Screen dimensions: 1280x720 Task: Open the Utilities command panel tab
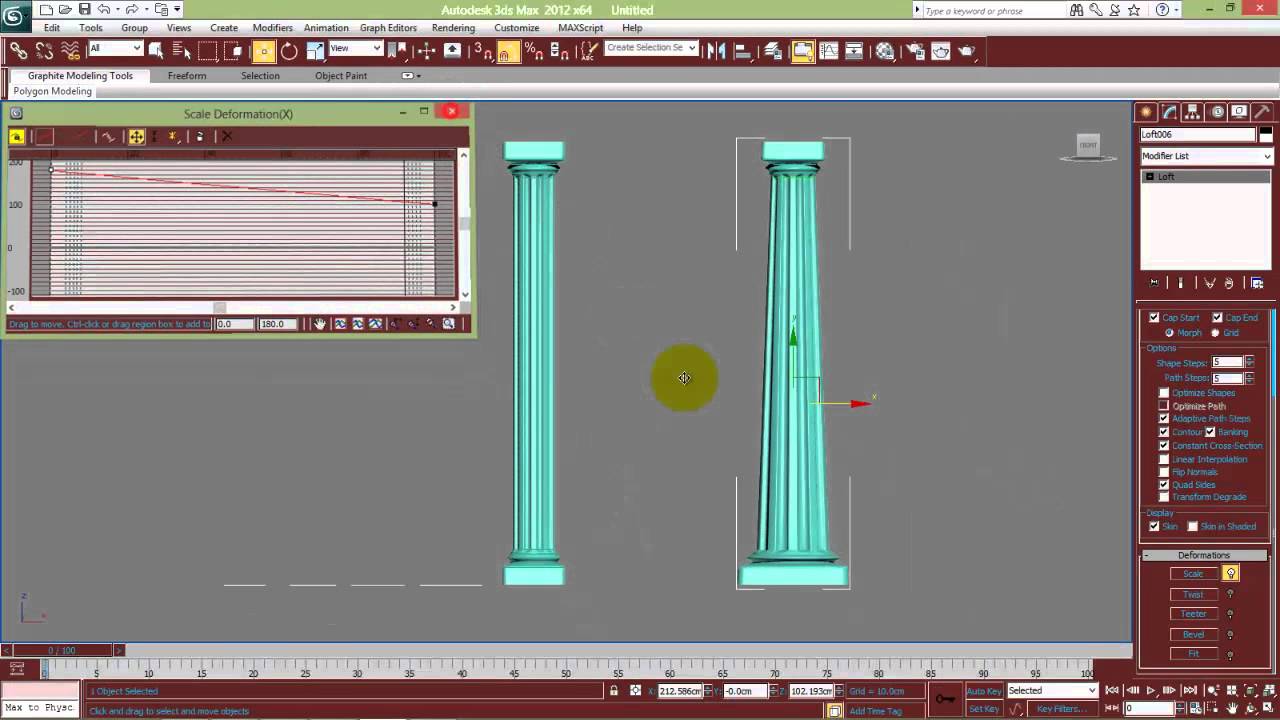click(1262, 112)
